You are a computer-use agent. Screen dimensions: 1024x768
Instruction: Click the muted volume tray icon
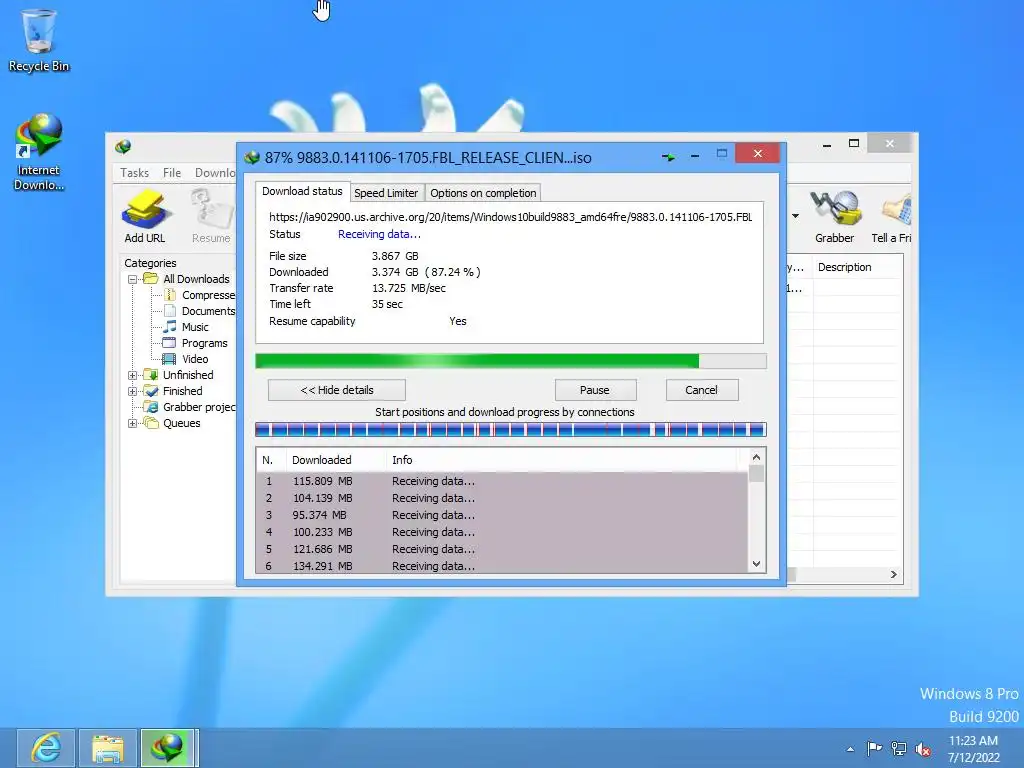(923, 749)
